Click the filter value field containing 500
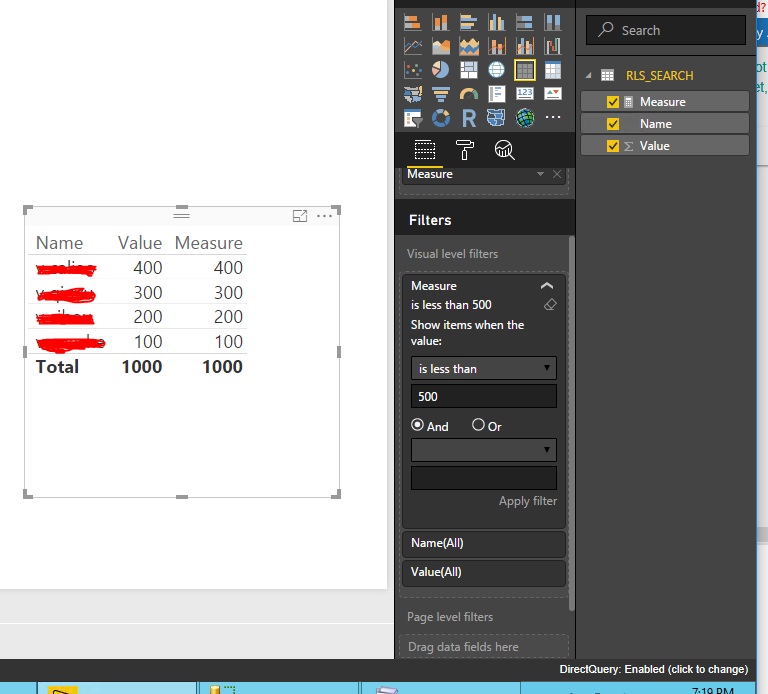Image resolution: width=768 pixels, height=694 pixels. [484, 396]
